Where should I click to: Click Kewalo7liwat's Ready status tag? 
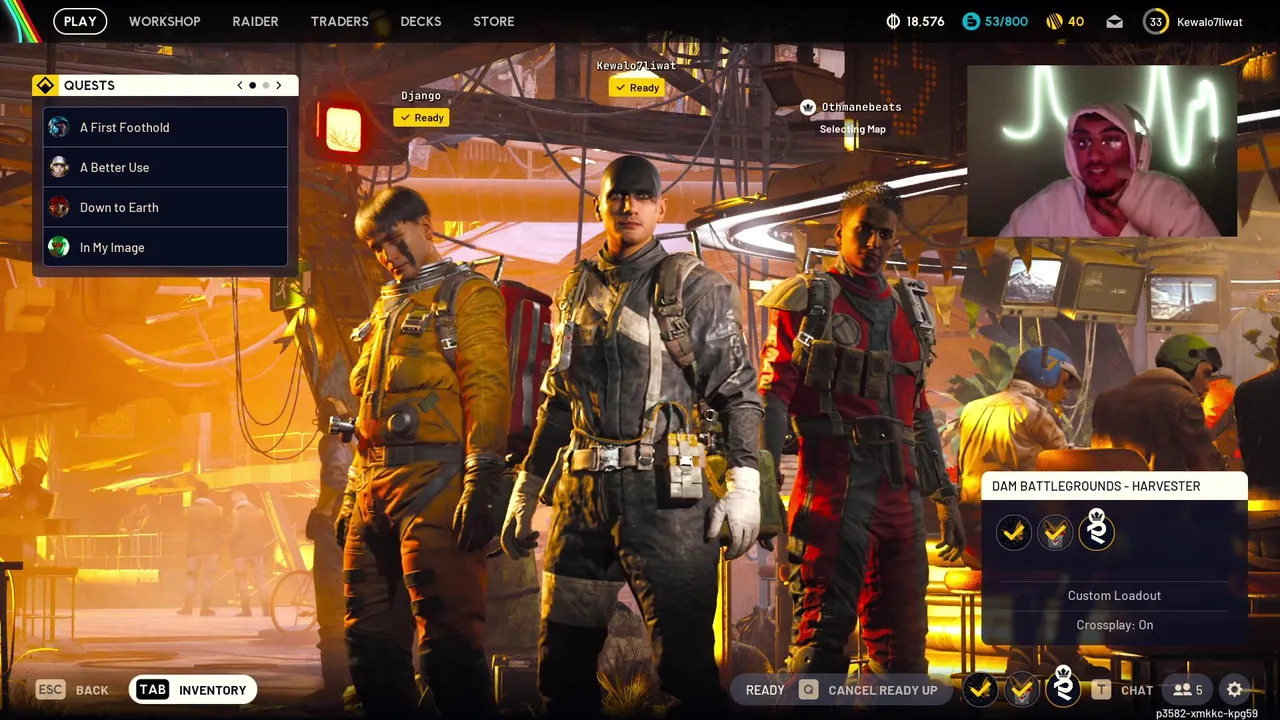(637, 87)
